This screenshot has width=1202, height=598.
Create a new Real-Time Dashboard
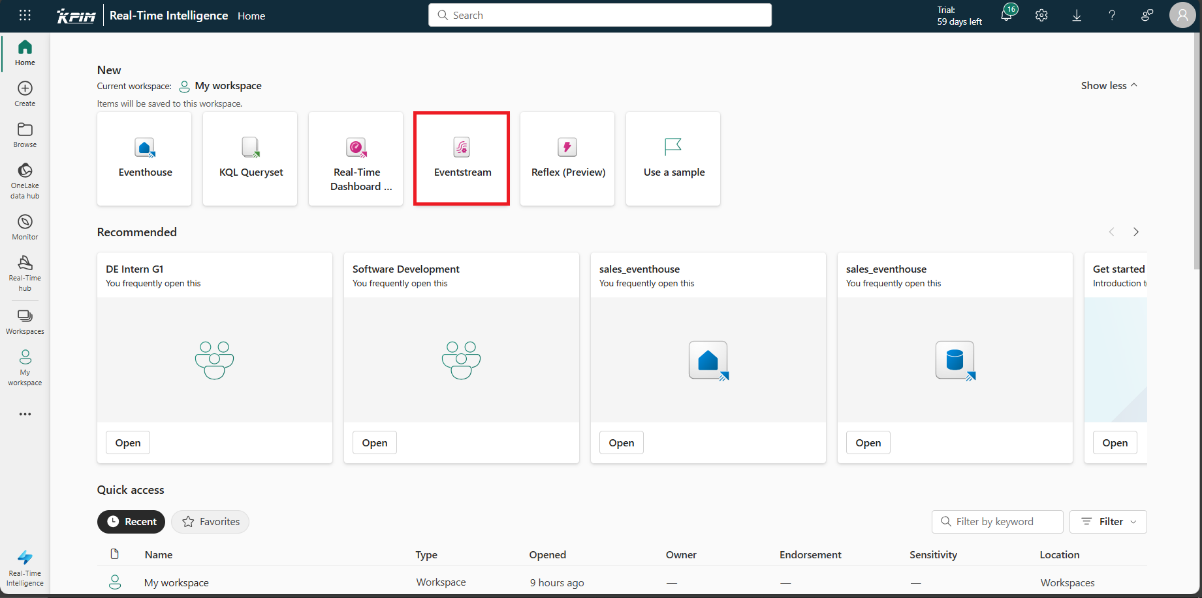(356, 159)
